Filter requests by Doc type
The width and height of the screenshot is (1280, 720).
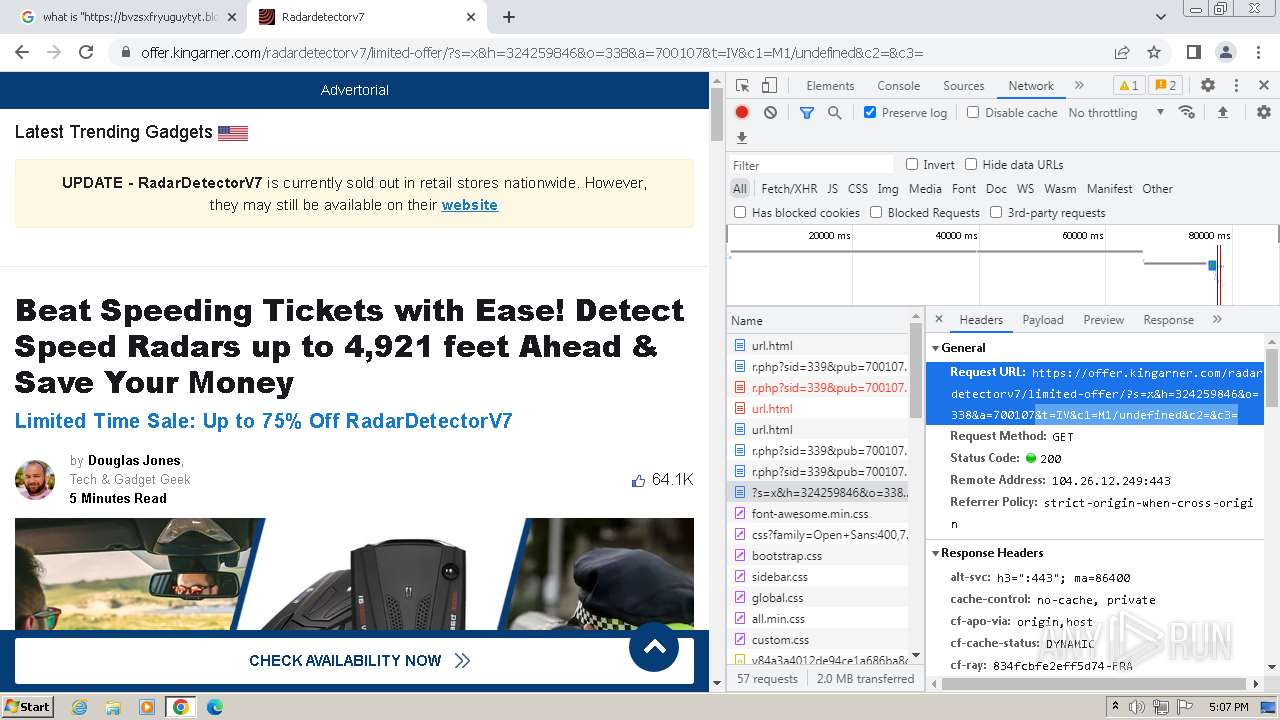(x=996, y=189)
